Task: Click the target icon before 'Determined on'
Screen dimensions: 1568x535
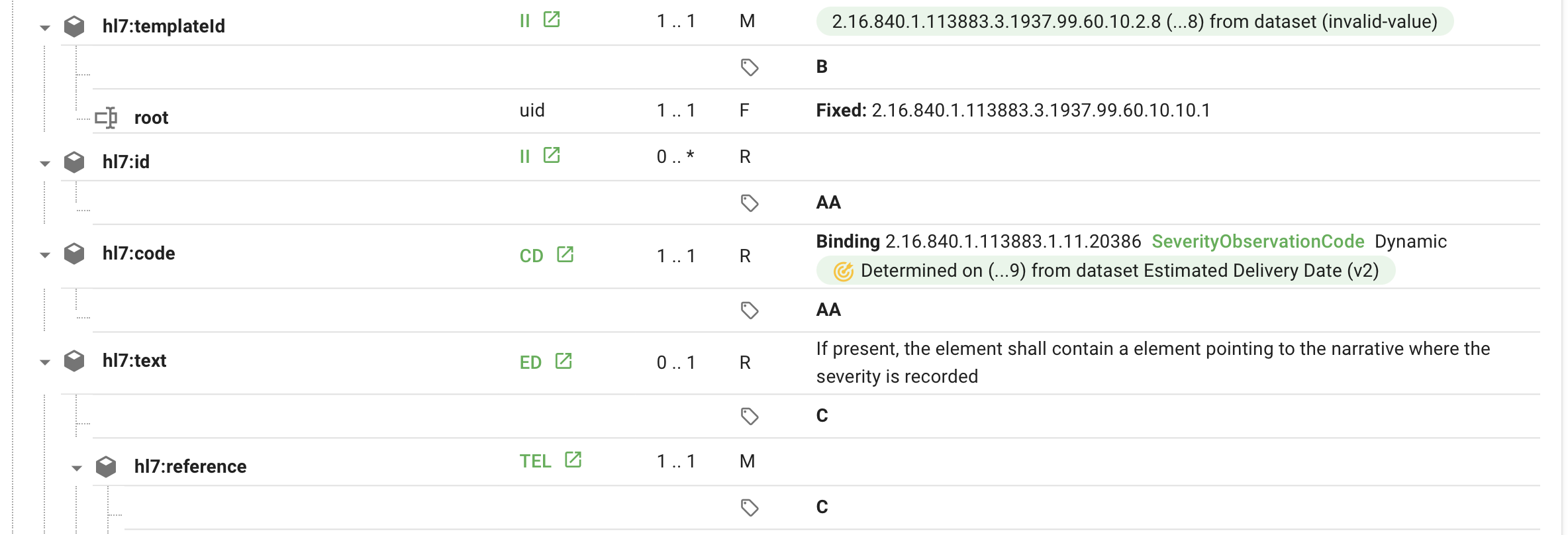Action: [843, 271]
